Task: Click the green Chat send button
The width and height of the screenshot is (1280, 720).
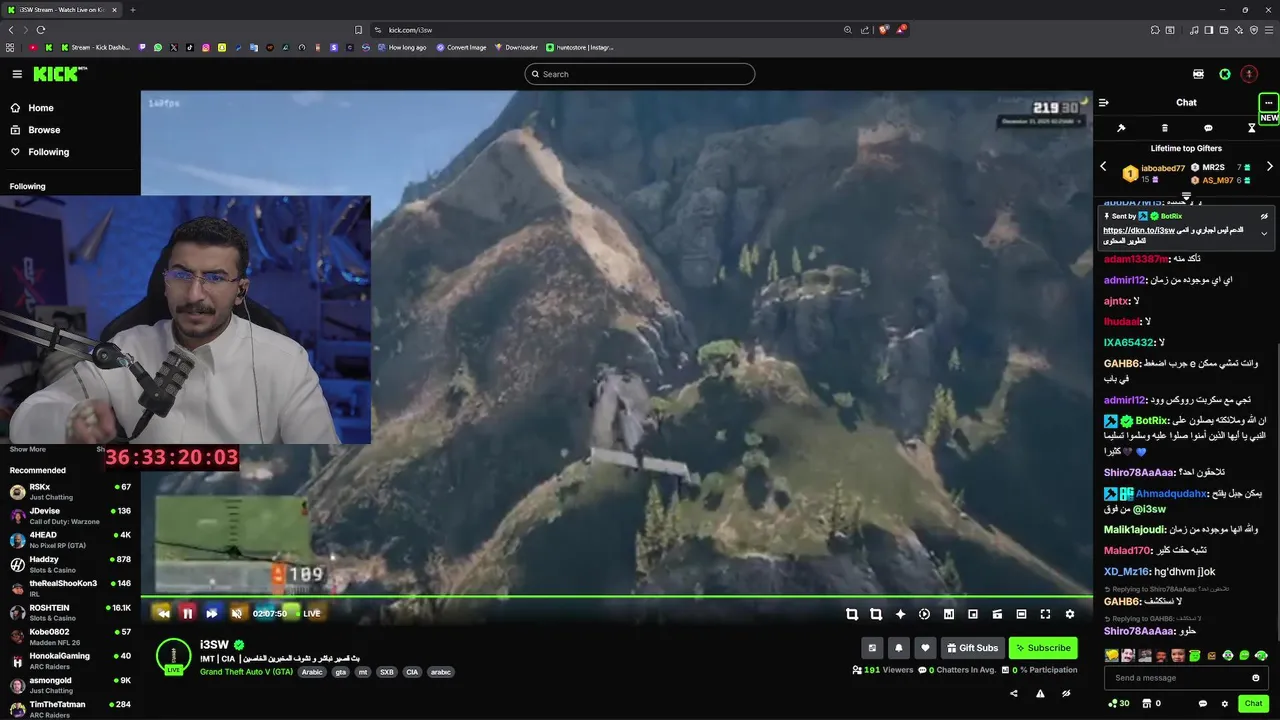Action: [x=1253, y=704]
